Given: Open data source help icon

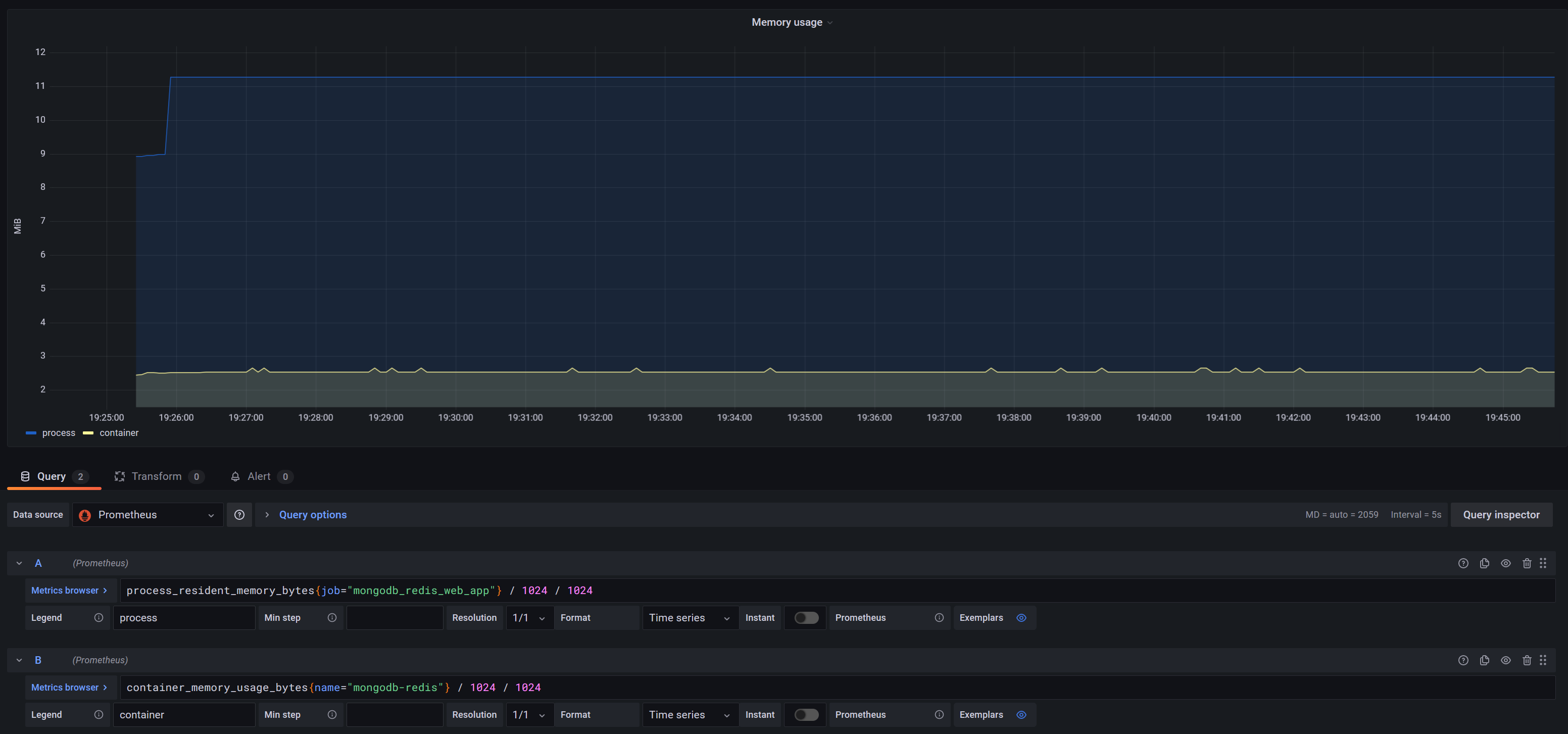Looking at the screenshot, I should (239, 515).
